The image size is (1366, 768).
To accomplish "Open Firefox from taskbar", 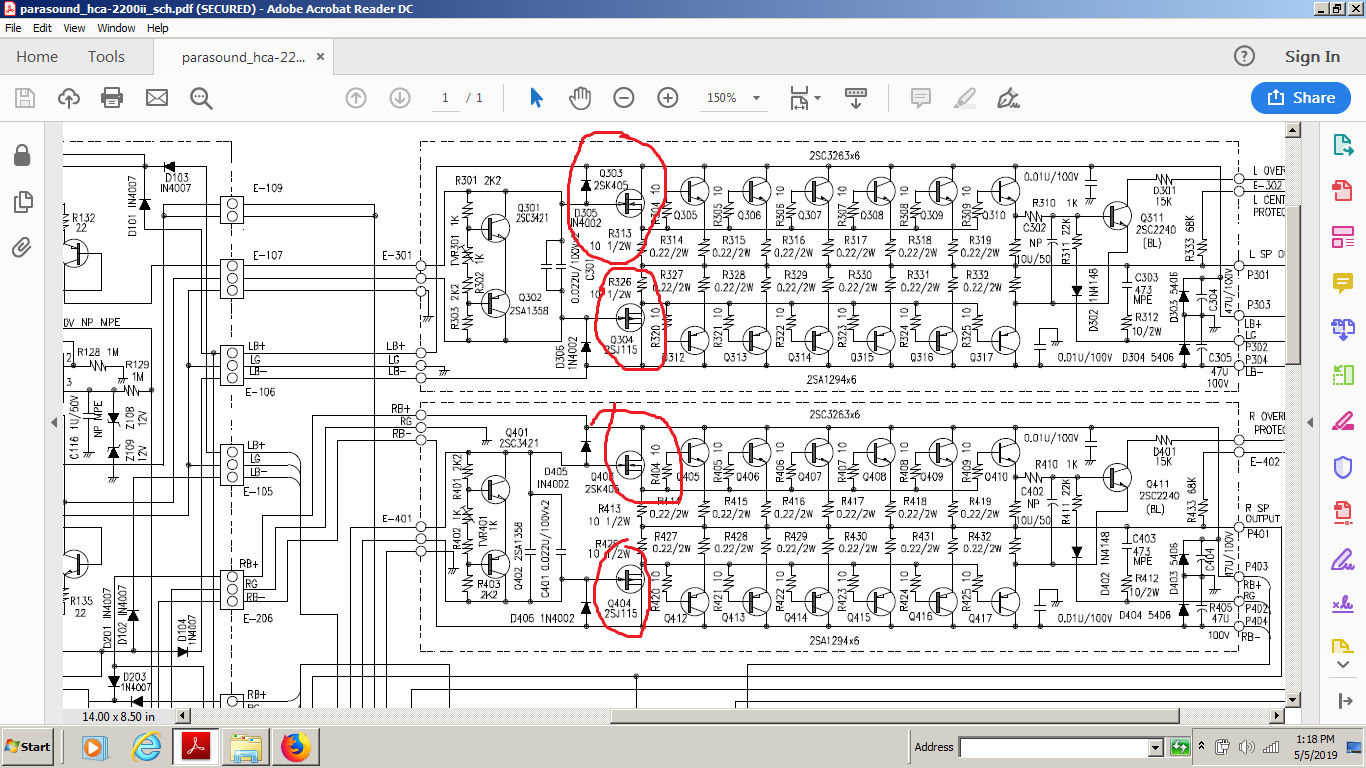I will point(295,747).
